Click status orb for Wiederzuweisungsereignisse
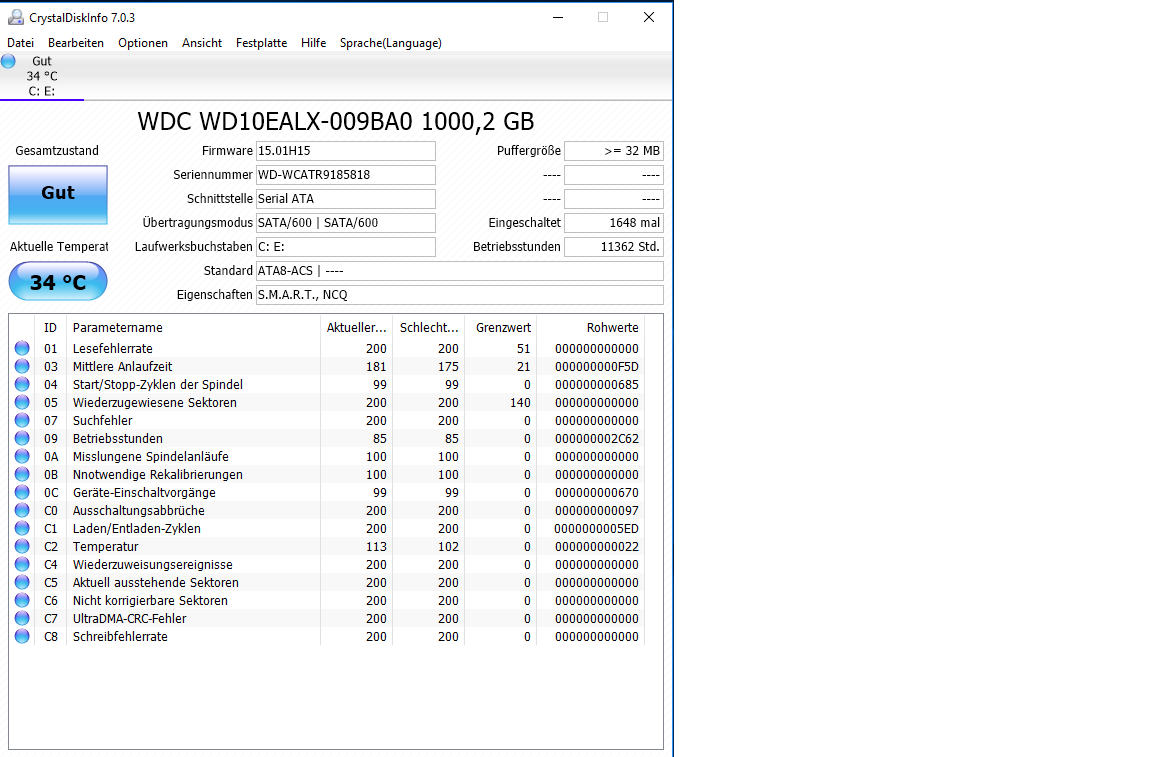1152x757 pixels. [x=22, y=564]
